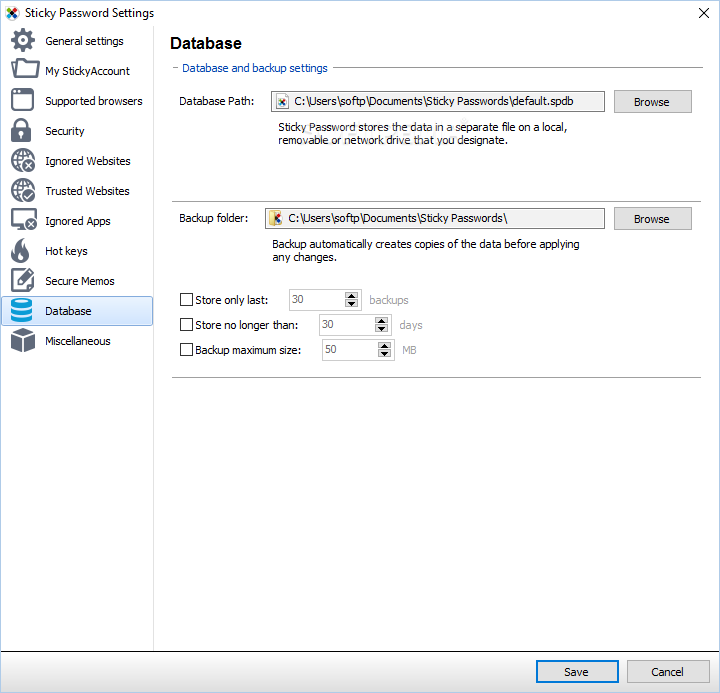The width and height of the screenshot is (720, 693).
Task: Click the Miscellaneous box icon
Action: 23,340
